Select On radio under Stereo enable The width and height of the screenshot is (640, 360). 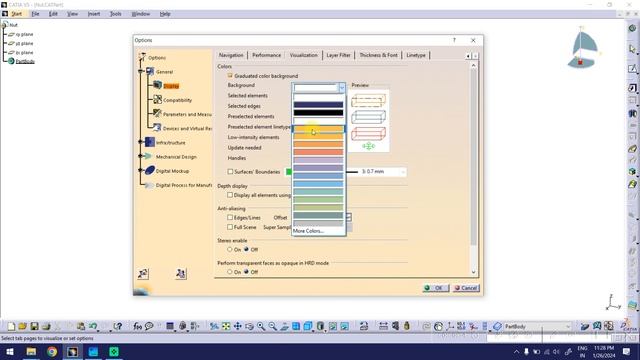click(229, 249)
